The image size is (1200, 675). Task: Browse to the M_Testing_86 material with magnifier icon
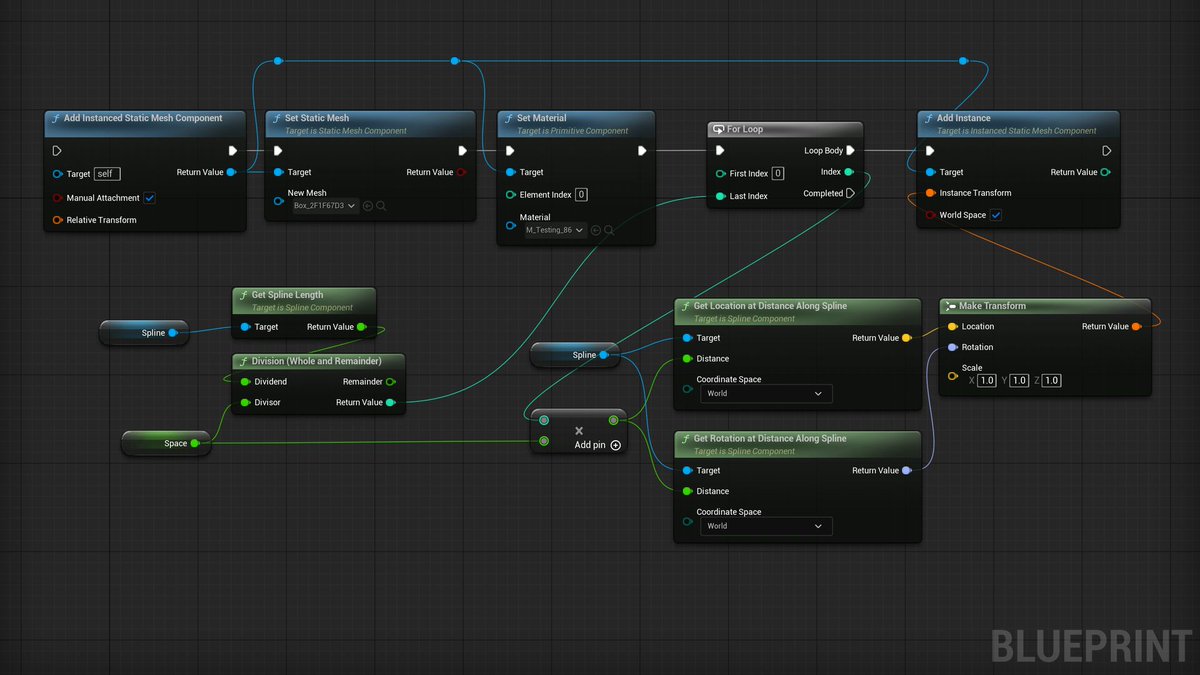(609, 230)
